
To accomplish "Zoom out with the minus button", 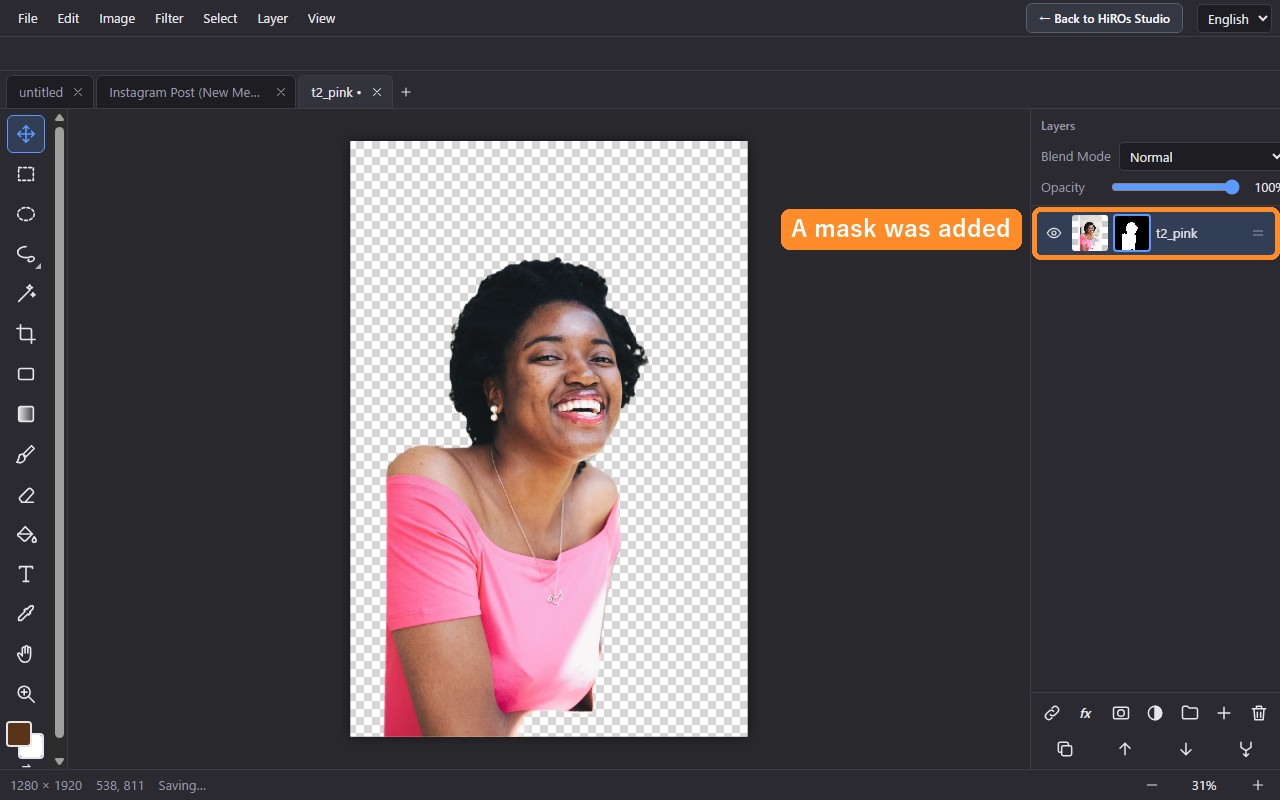I will 1152,785.
